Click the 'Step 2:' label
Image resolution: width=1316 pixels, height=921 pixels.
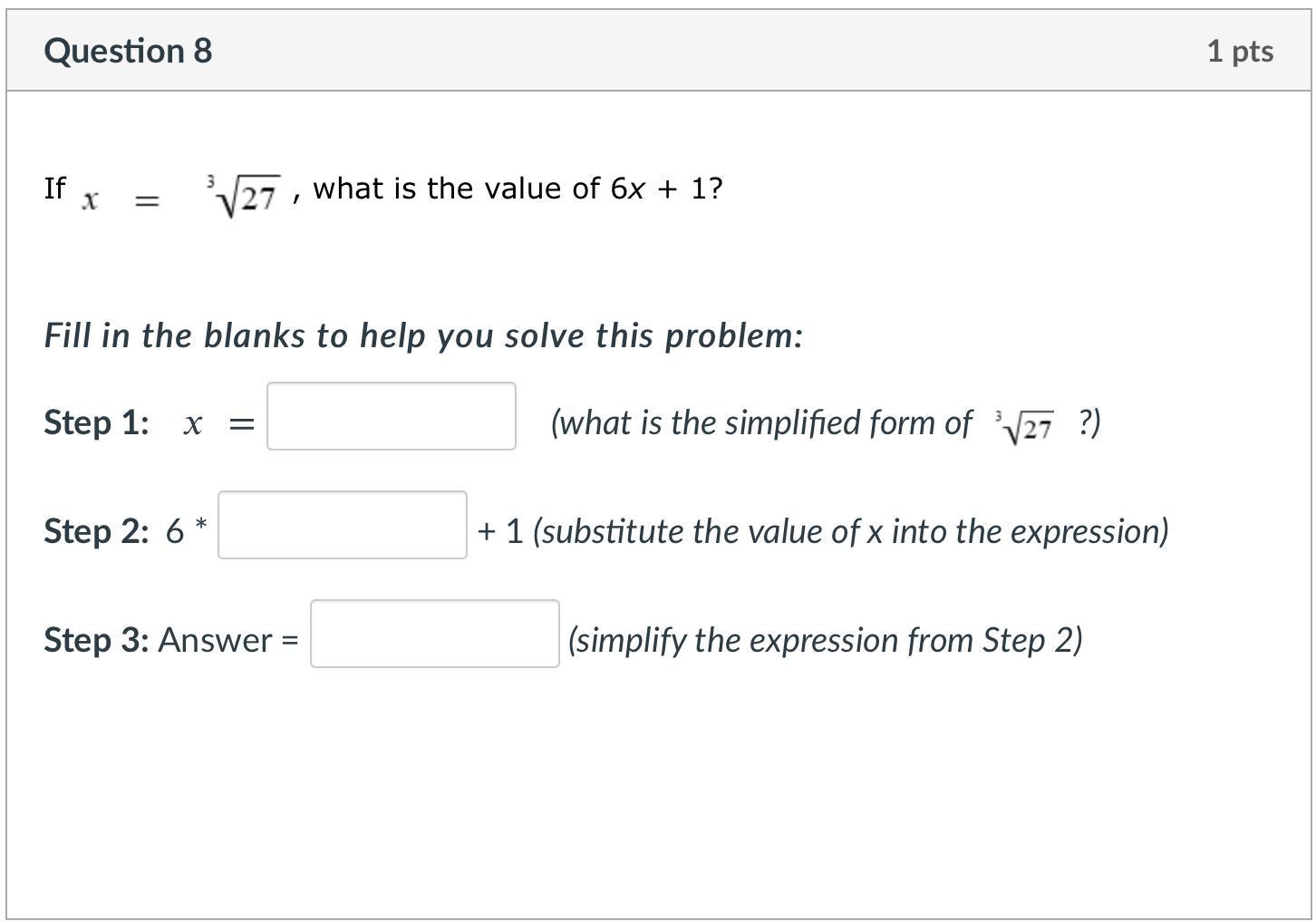(96, 531)
